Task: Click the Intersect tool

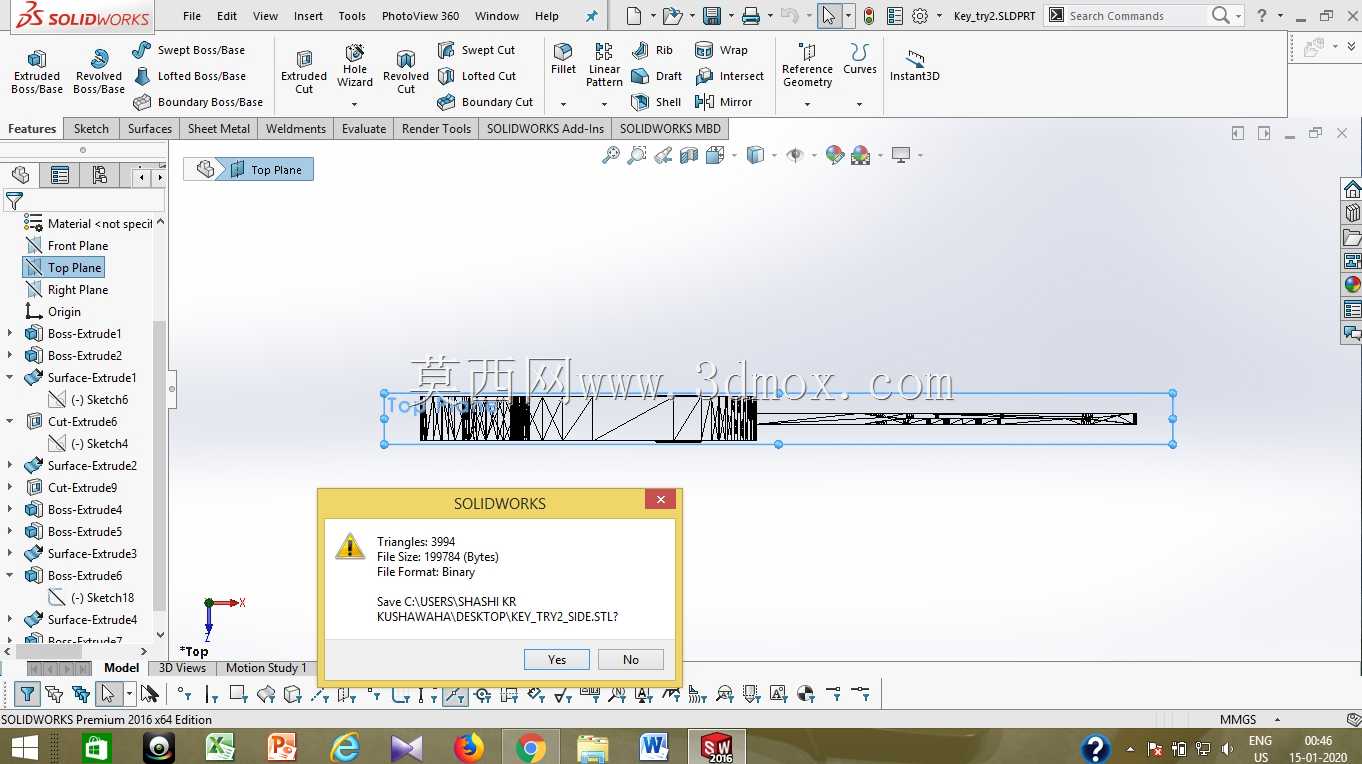Action: (729, 76)
